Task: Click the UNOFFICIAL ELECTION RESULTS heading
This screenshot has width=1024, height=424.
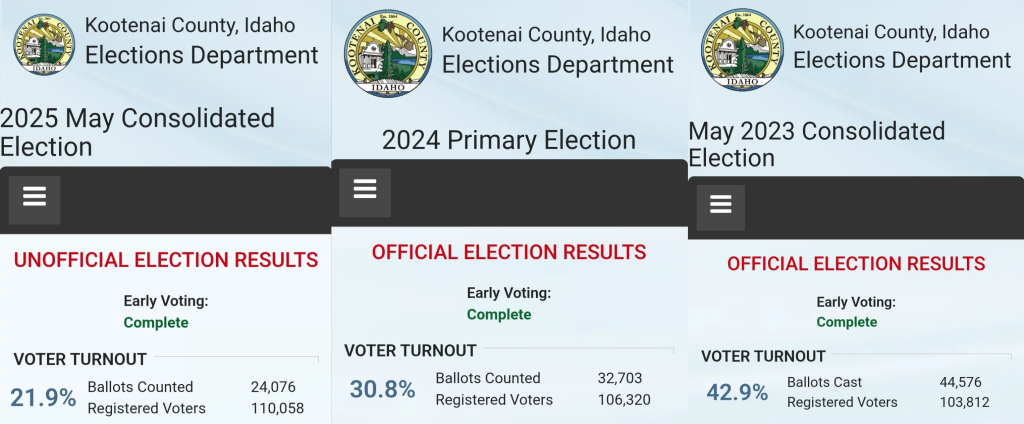Action: 166,260
